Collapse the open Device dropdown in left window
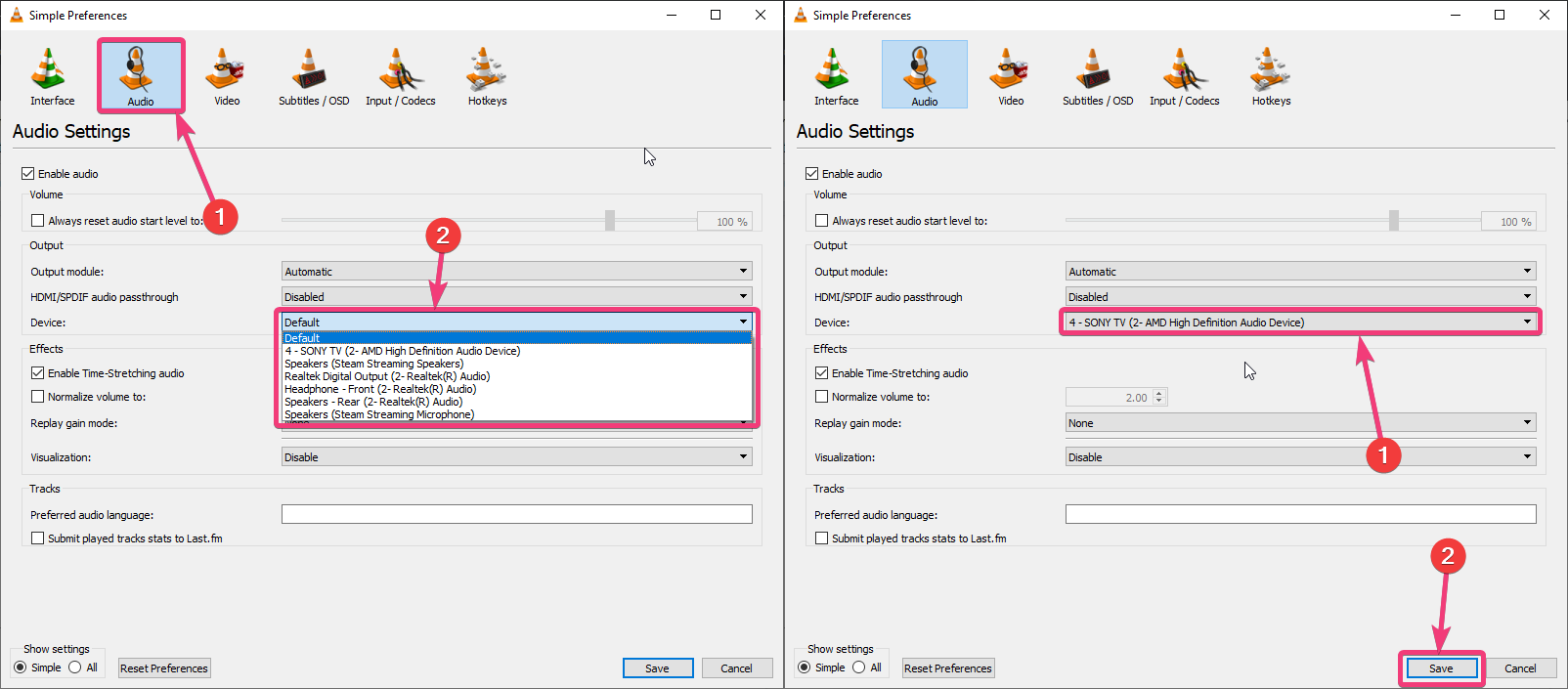The width and height of the screenshot is (1568, 689). (516, 323)
